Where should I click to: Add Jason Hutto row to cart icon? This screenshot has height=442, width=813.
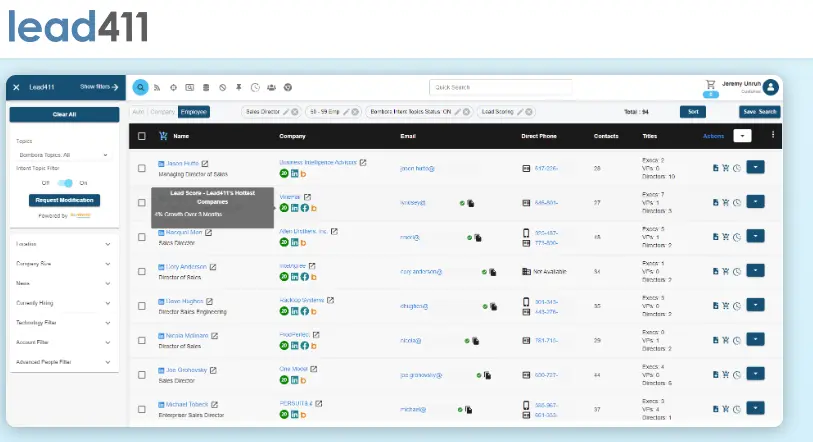click(726, 168)
